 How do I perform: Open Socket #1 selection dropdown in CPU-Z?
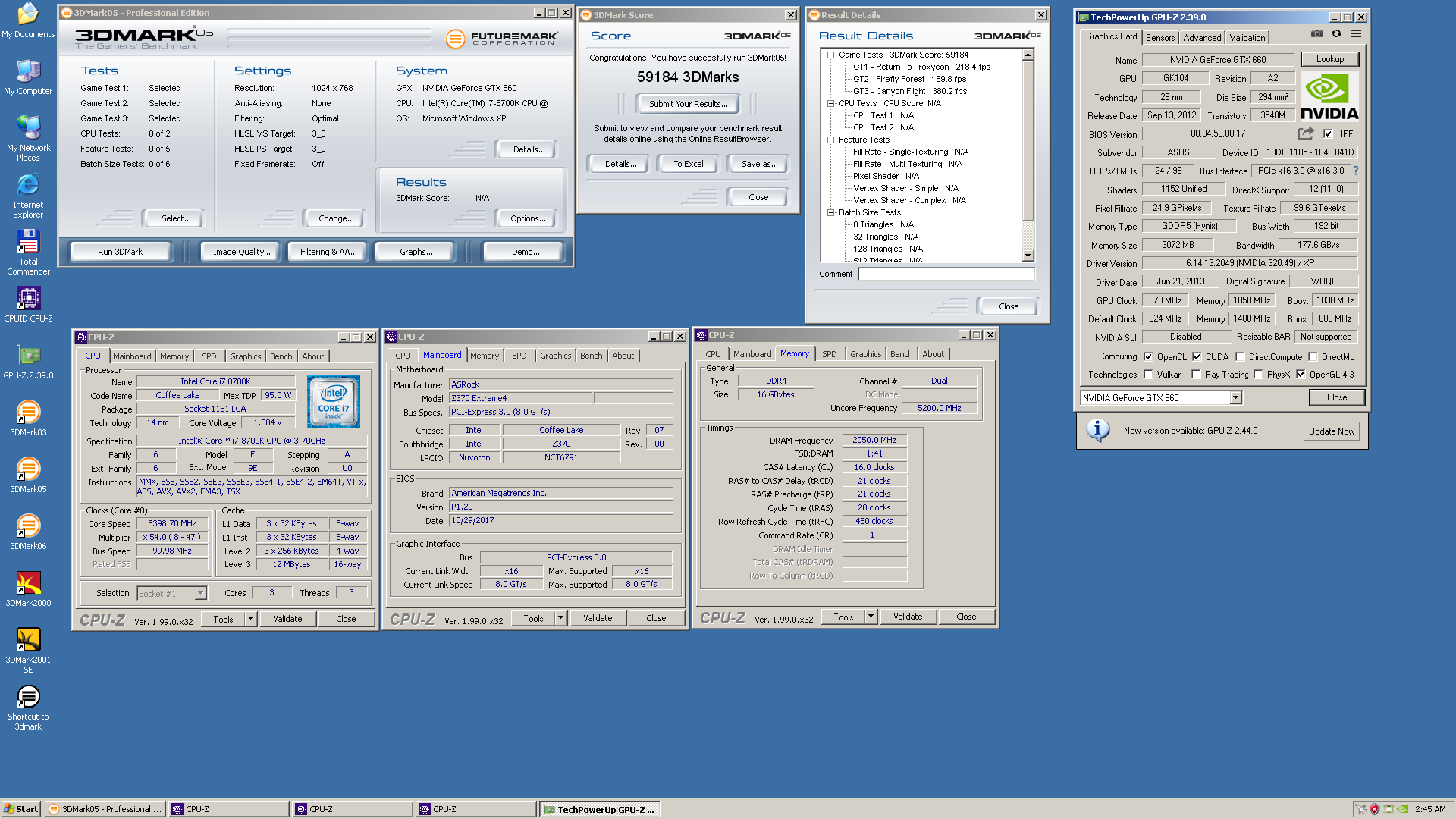[200, 593]
